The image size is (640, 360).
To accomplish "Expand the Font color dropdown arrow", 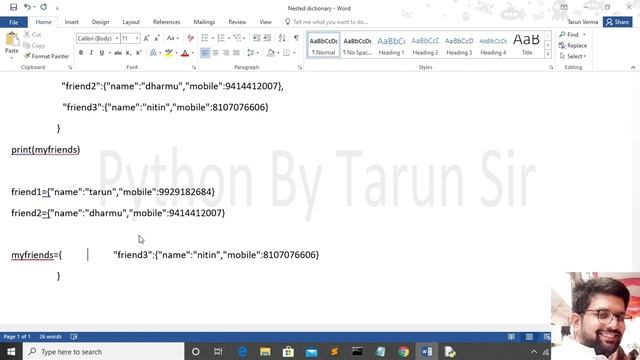I will pyautogui.click(x=193, y=53).
